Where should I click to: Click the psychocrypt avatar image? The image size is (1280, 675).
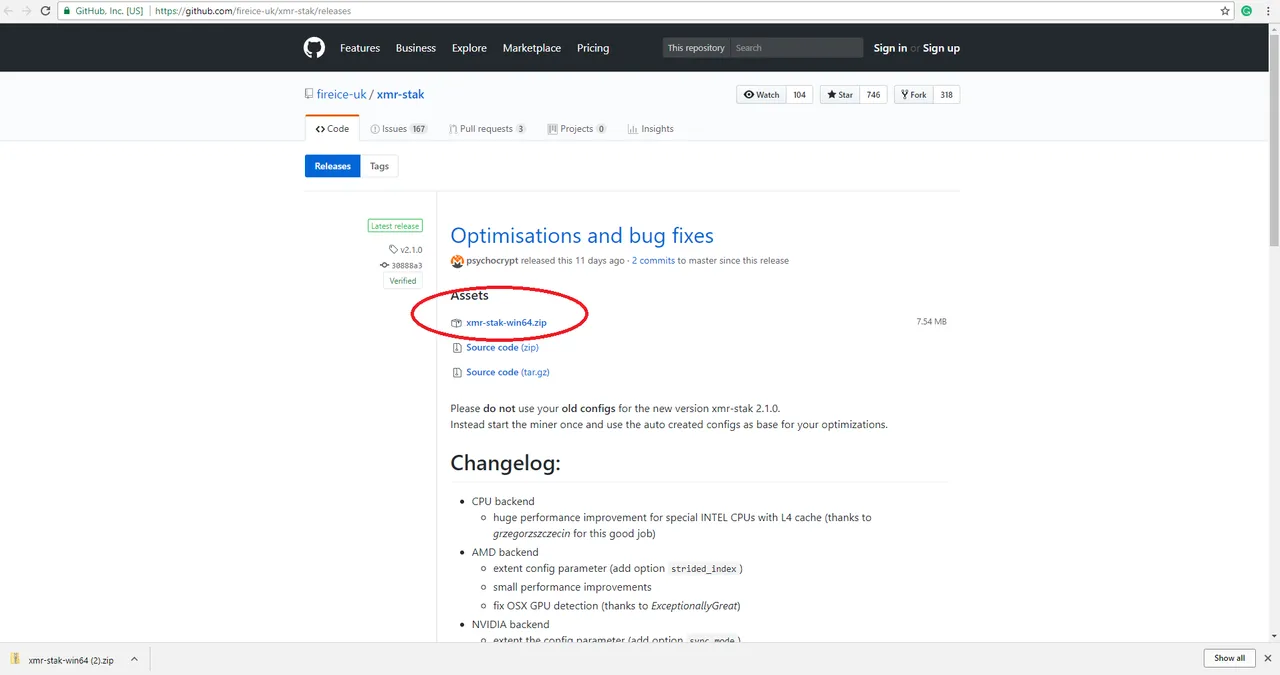click(x=457, y=261)
